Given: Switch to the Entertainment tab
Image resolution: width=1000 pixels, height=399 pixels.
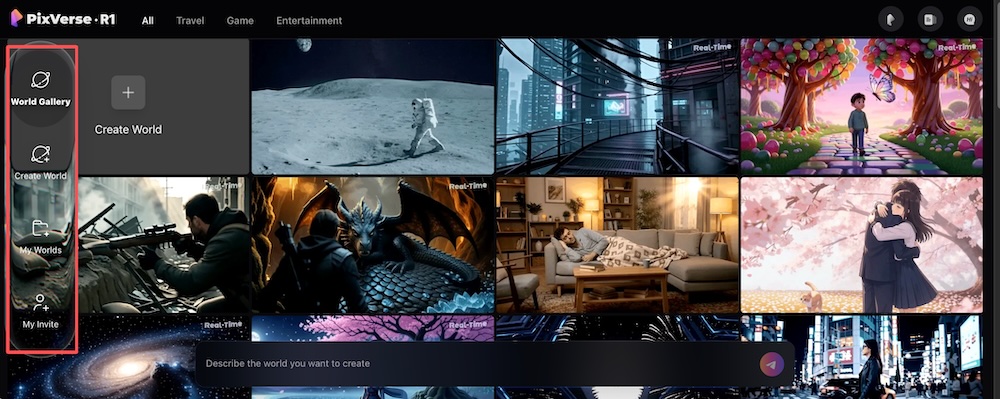Looking at the screenshot, I should 309,20.
